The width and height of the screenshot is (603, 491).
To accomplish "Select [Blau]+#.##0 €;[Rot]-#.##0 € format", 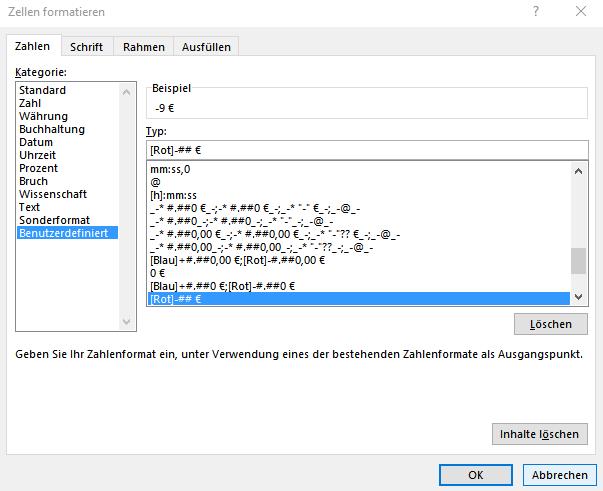I will [x=359, y=286].
